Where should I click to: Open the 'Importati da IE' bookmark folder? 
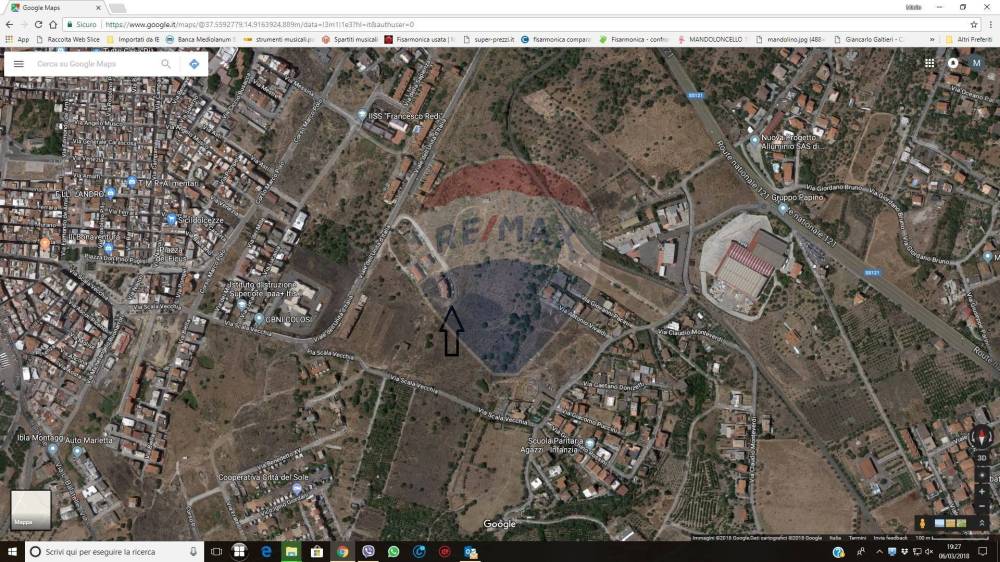pos(133,40)
